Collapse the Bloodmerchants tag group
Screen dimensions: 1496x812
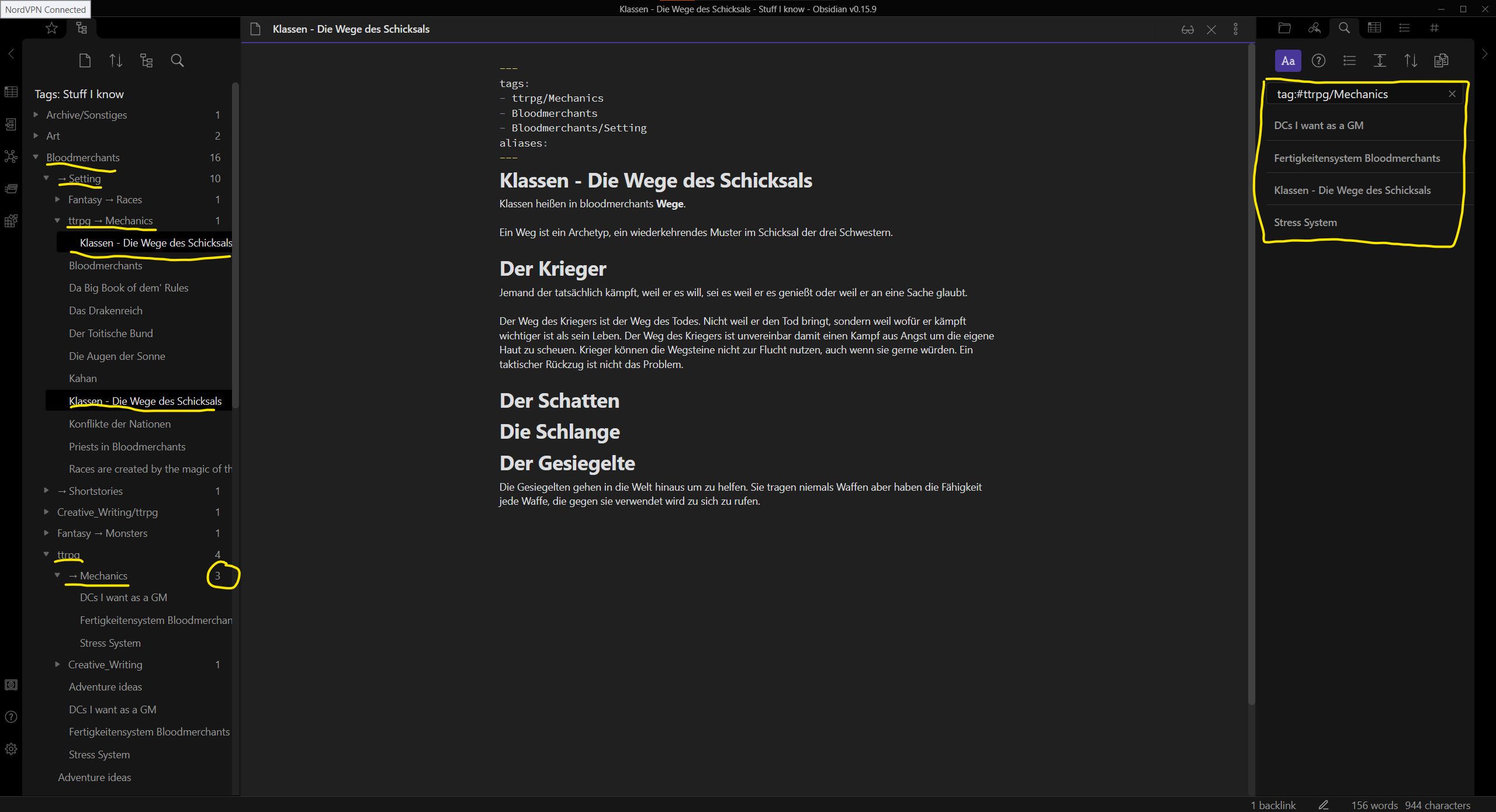click(36, 157)
